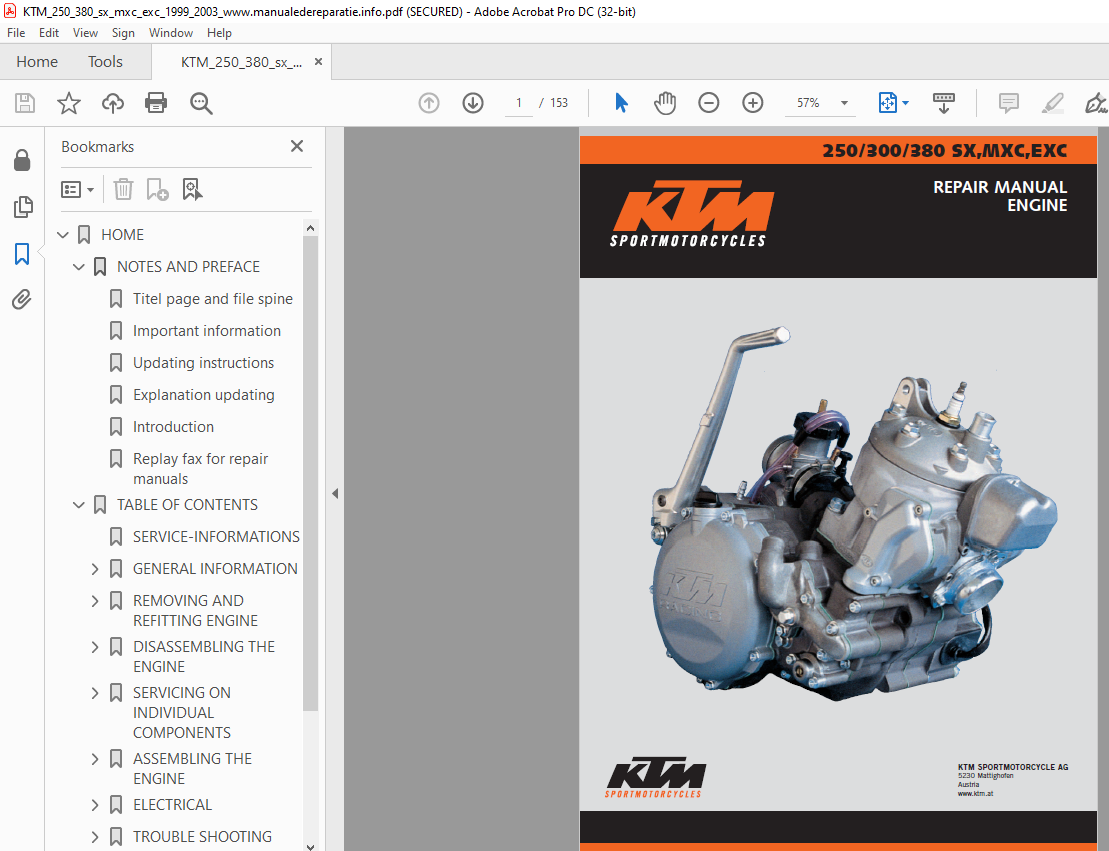The image size is (1109, 851).
Task: Switch to the Home tab
Action: point(37,62)
